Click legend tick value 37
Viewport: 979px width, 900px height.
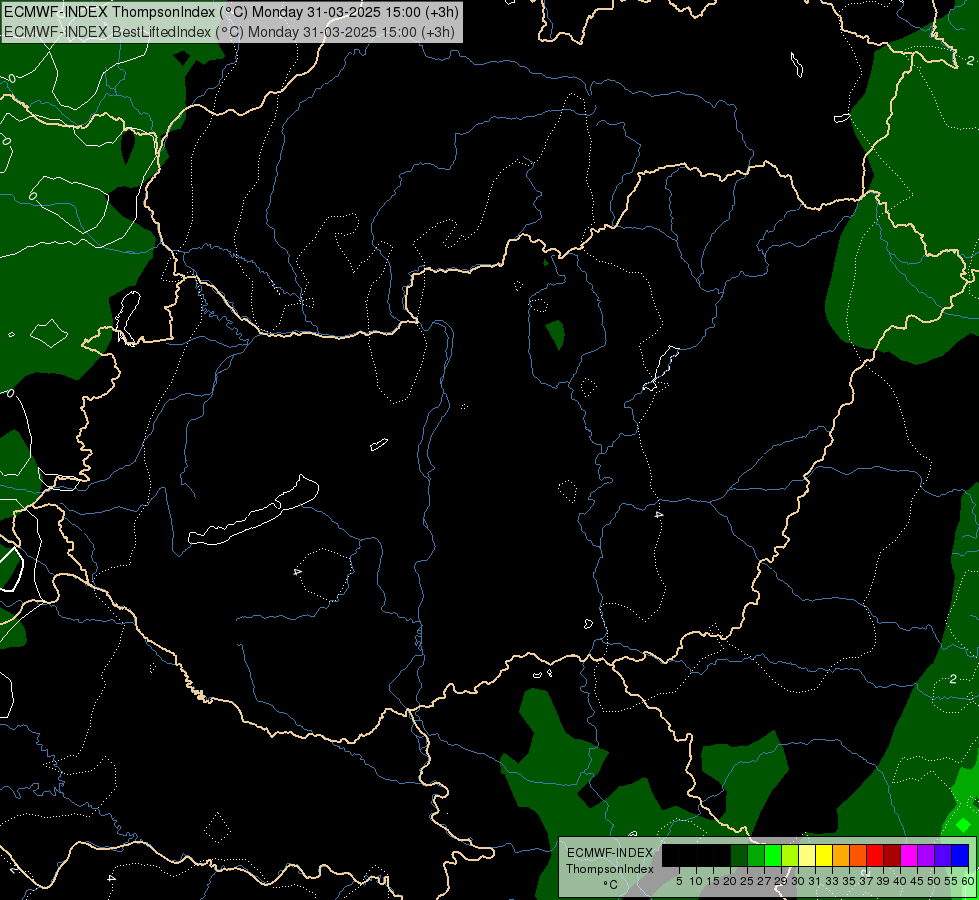click(865, 881)
